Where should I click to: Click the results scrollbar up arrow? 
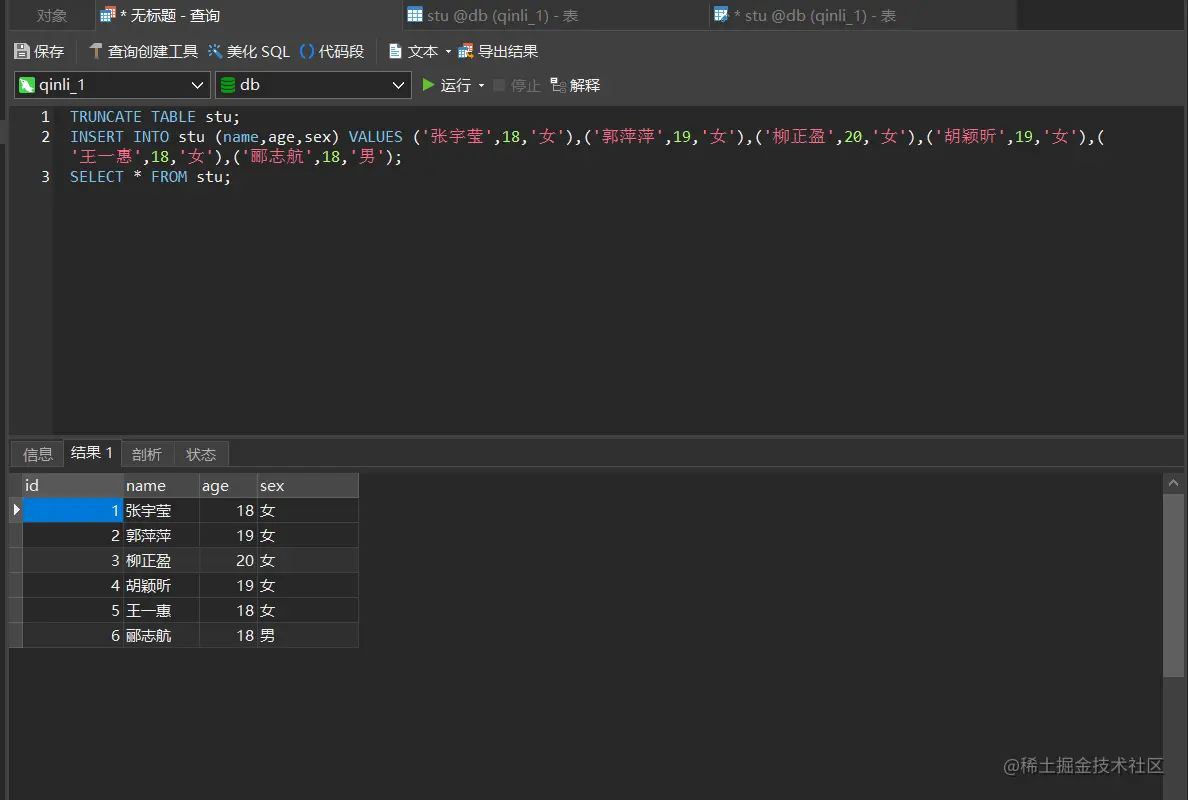[1173, 483]
